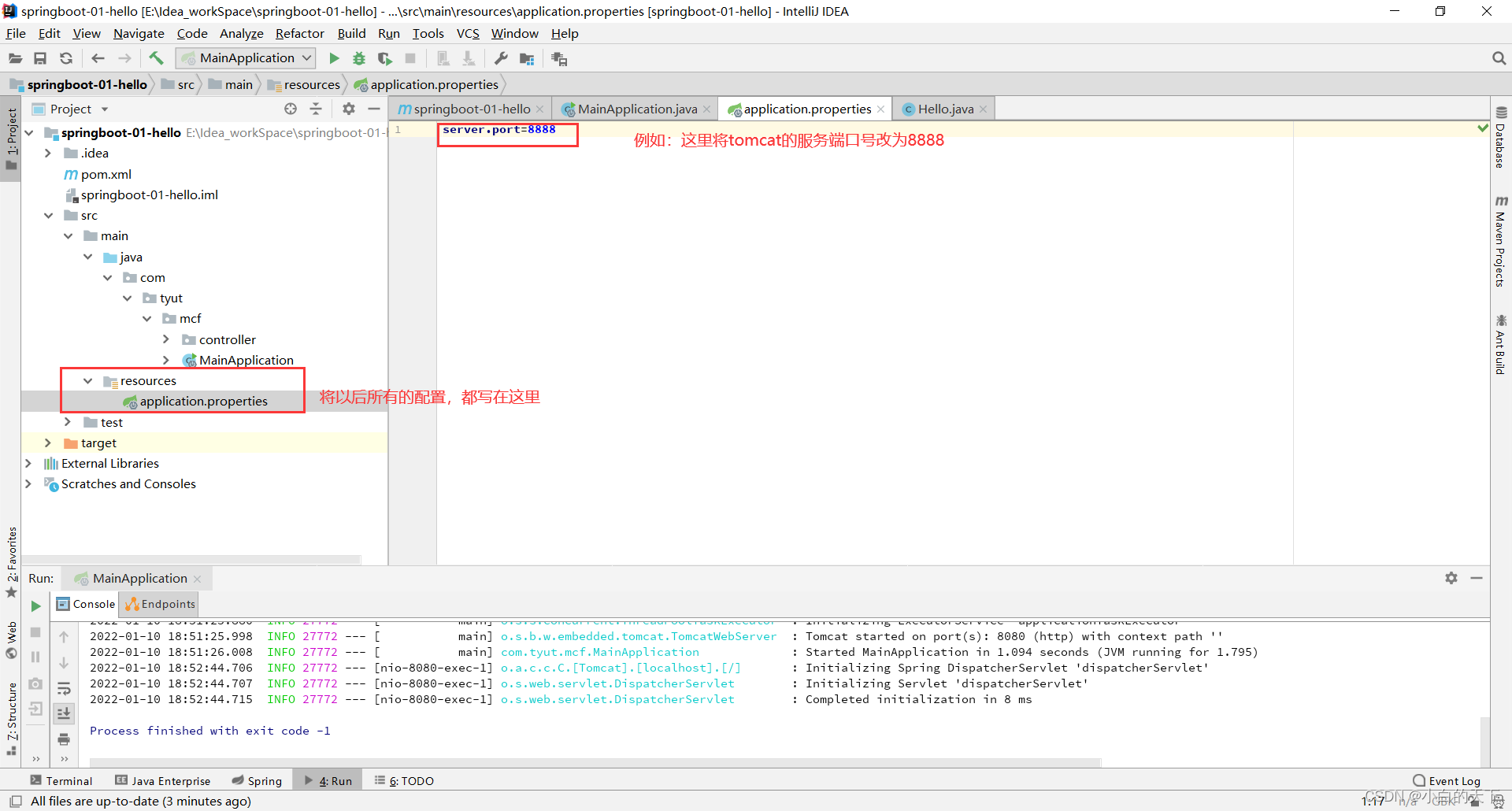Click the camera dump threads icon
The height and width of the screenshot is (811, 1512).
(35, 683)
